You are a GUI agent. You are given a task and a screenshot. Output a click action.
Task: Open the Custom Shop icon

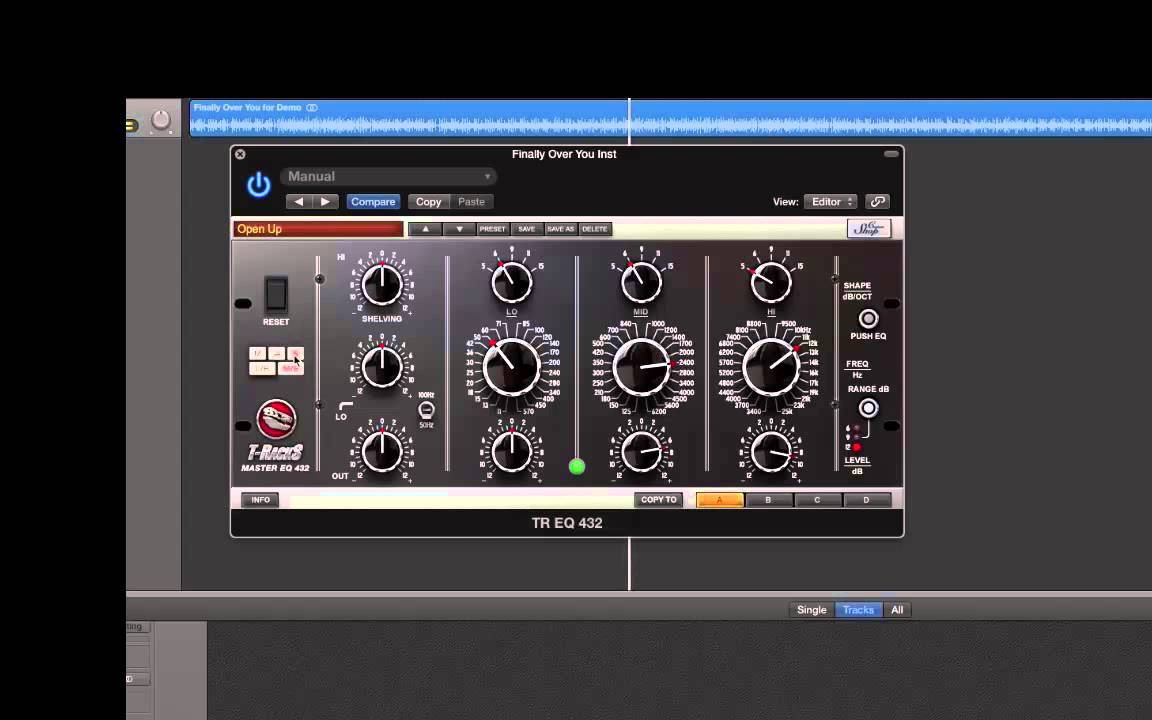pos(868,228)
